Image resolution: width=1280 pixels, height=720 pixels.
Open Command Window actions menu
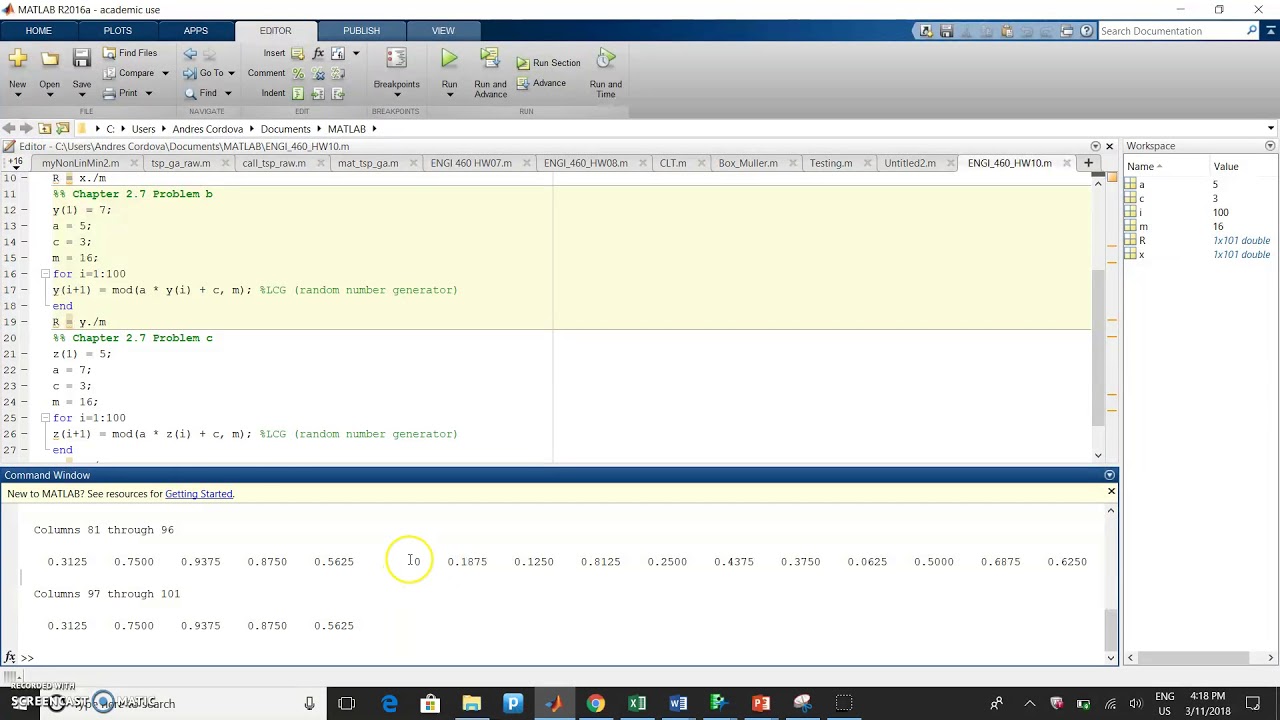[1109, 475]
